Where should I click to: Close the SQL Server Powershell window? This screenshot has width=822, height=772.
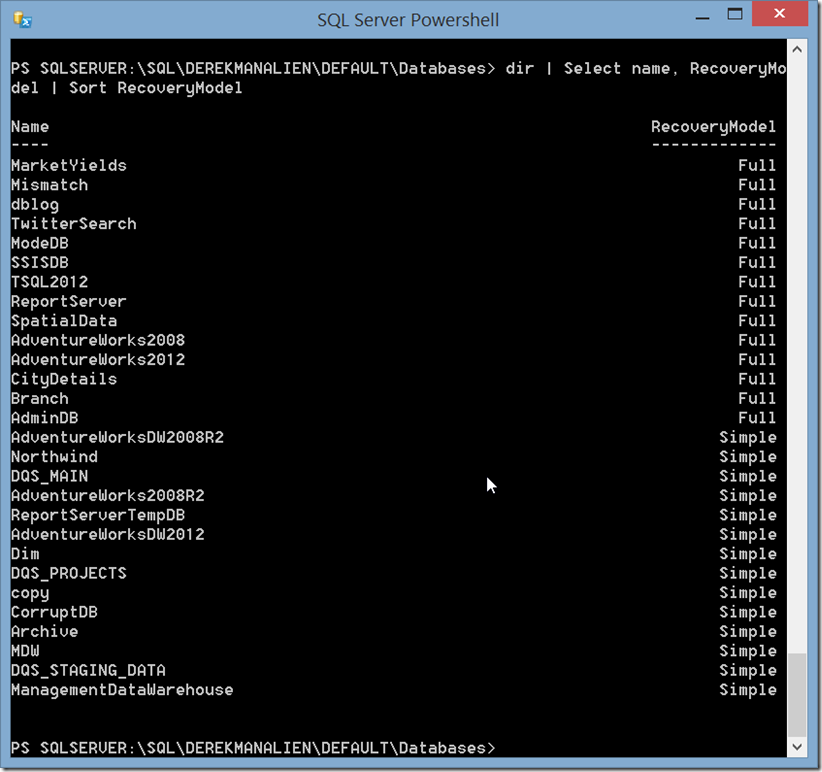780,14
